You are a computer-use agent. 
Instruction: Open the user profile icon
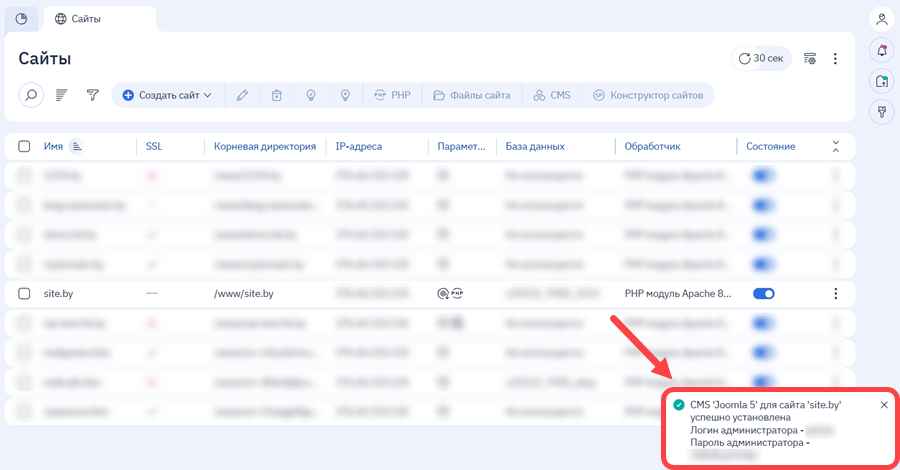point(882,20)
